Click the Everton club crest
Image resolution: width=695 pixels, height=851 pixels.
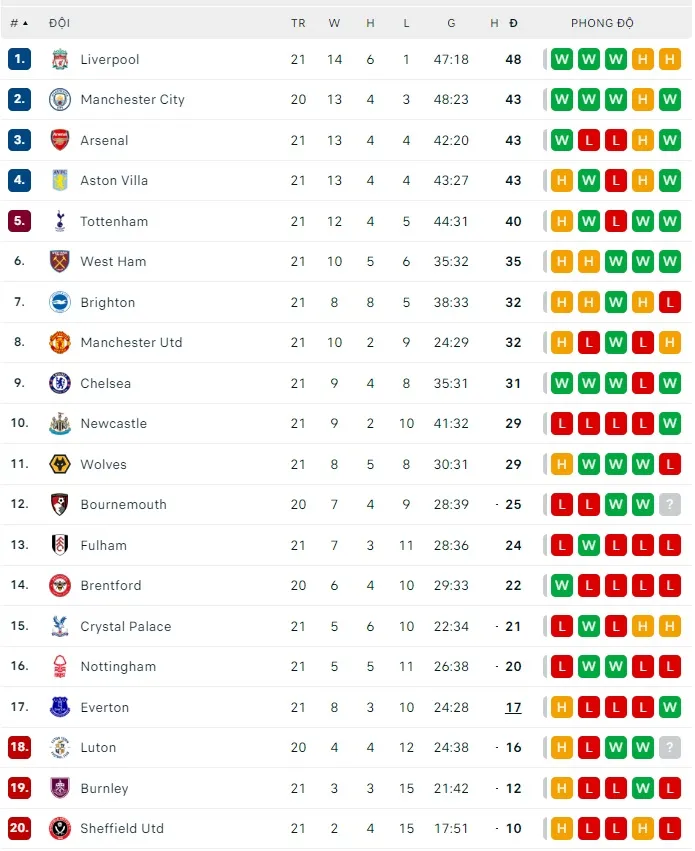coord(60,707)
